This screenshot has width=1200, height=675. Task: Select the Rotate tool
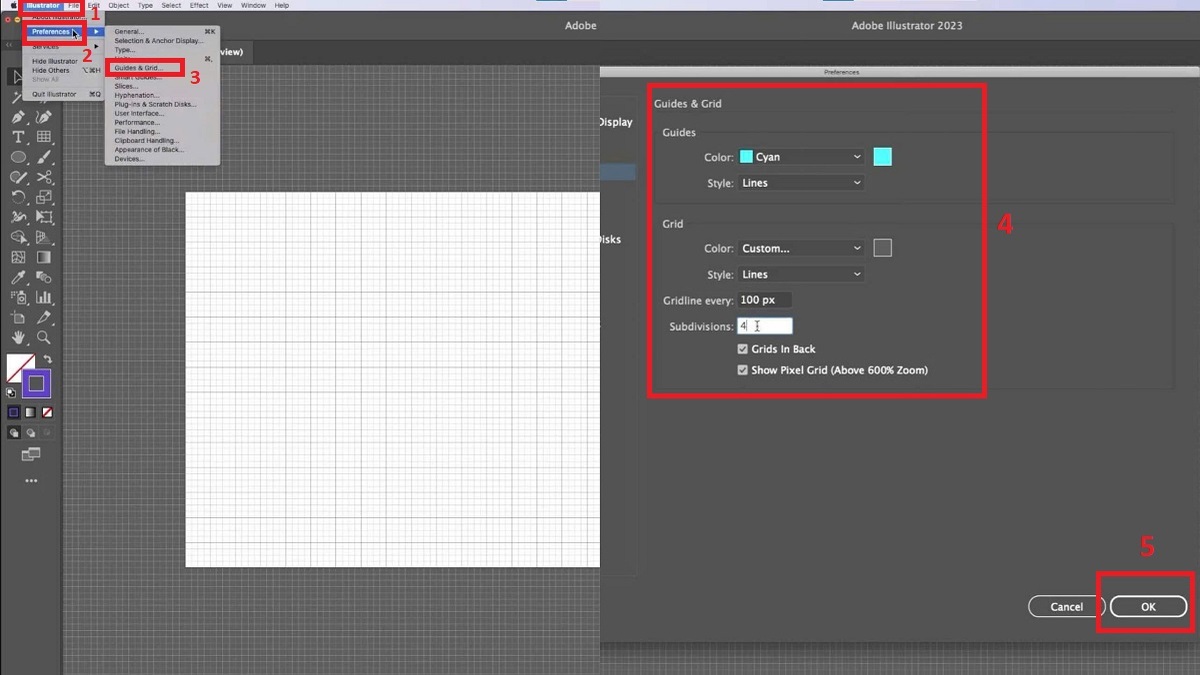click(x=19, y=197)
